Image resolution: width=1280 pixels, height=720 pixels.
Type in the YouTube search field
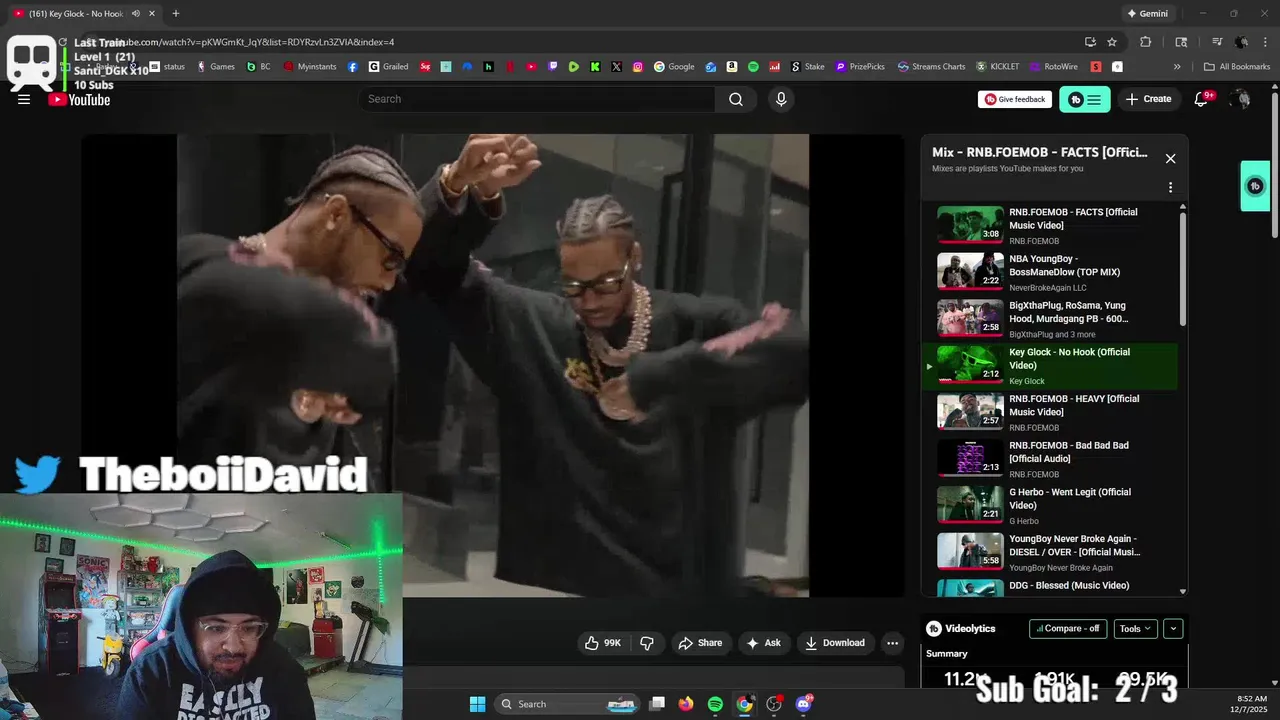pyautogui.click(x=537, y=99)
